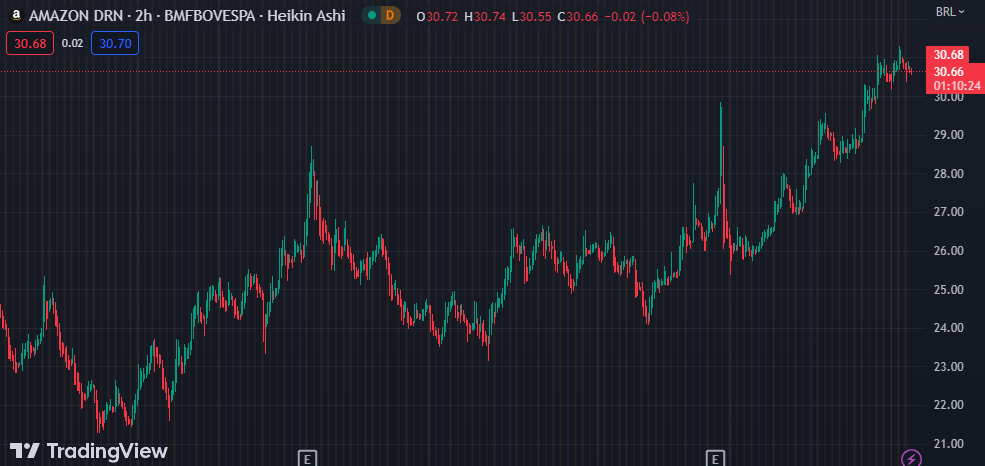Click the low value L30.55

pos(533,16)
